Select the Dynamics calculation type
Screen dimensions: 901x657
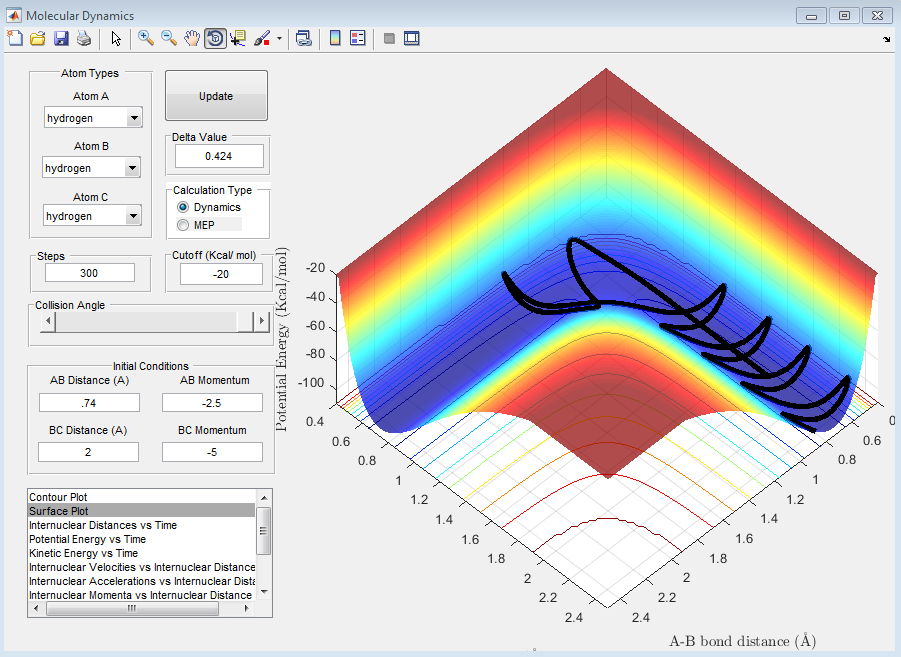[183, 207]
